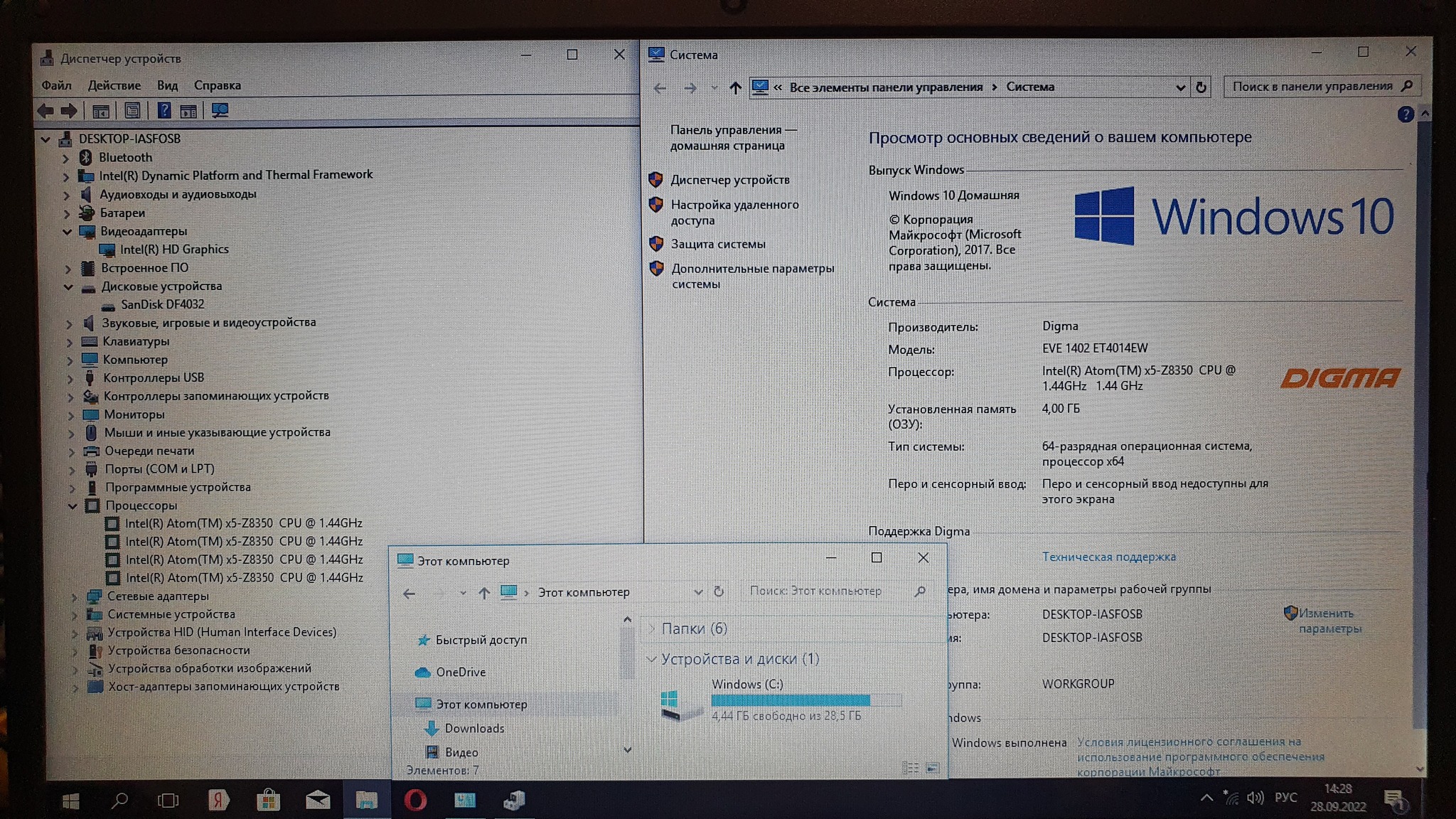Select Быстрый доступ in navigation pane
Image resolution: width=1456 pixels, height=819 pixels.
[481, 640]
